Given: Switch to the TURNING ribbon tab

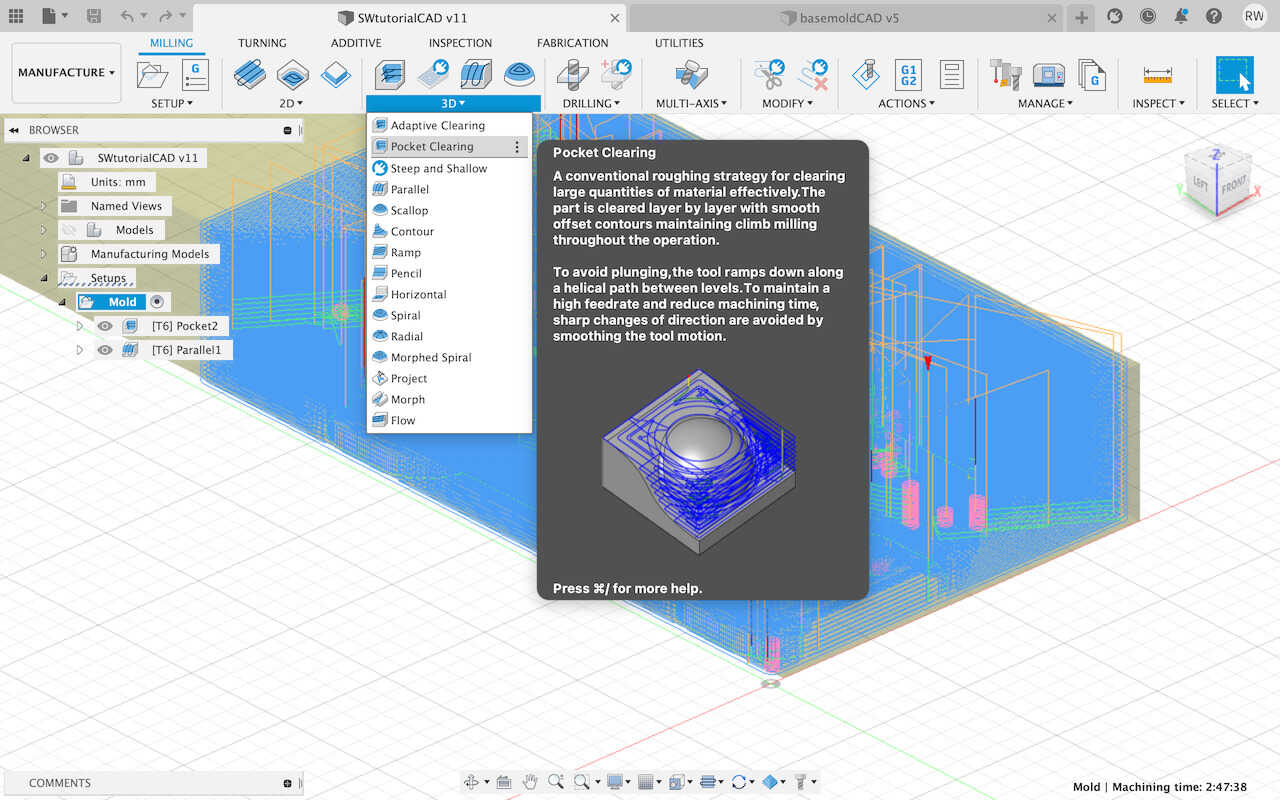Looking at the screenshot, I should [262, 43].
